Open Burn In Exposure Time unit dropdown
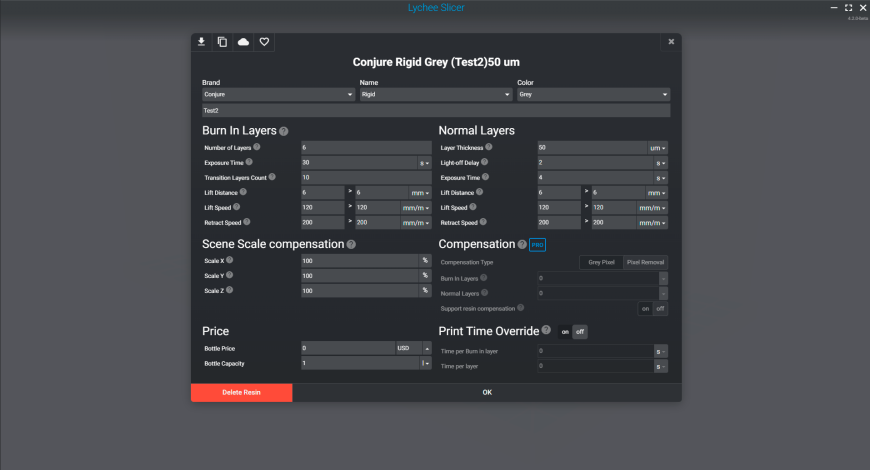The height and width of the screenshot is (470, 870). (424, 163)
